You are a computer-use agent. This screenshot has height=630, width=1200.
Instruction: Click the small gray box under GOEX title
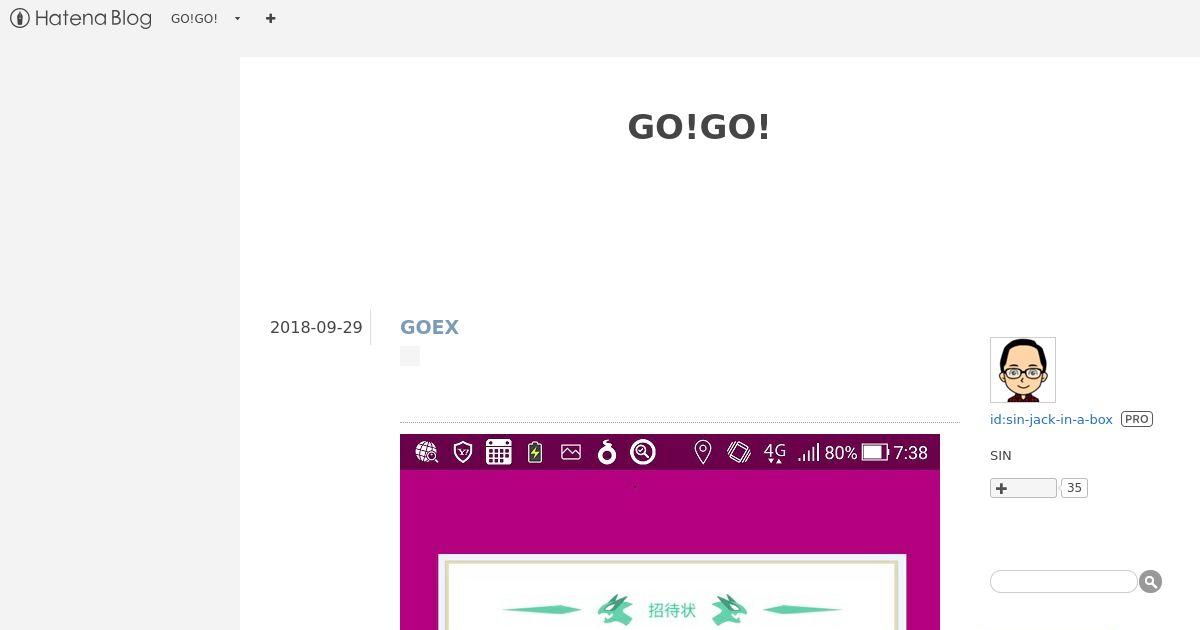(x=410, y=356)
